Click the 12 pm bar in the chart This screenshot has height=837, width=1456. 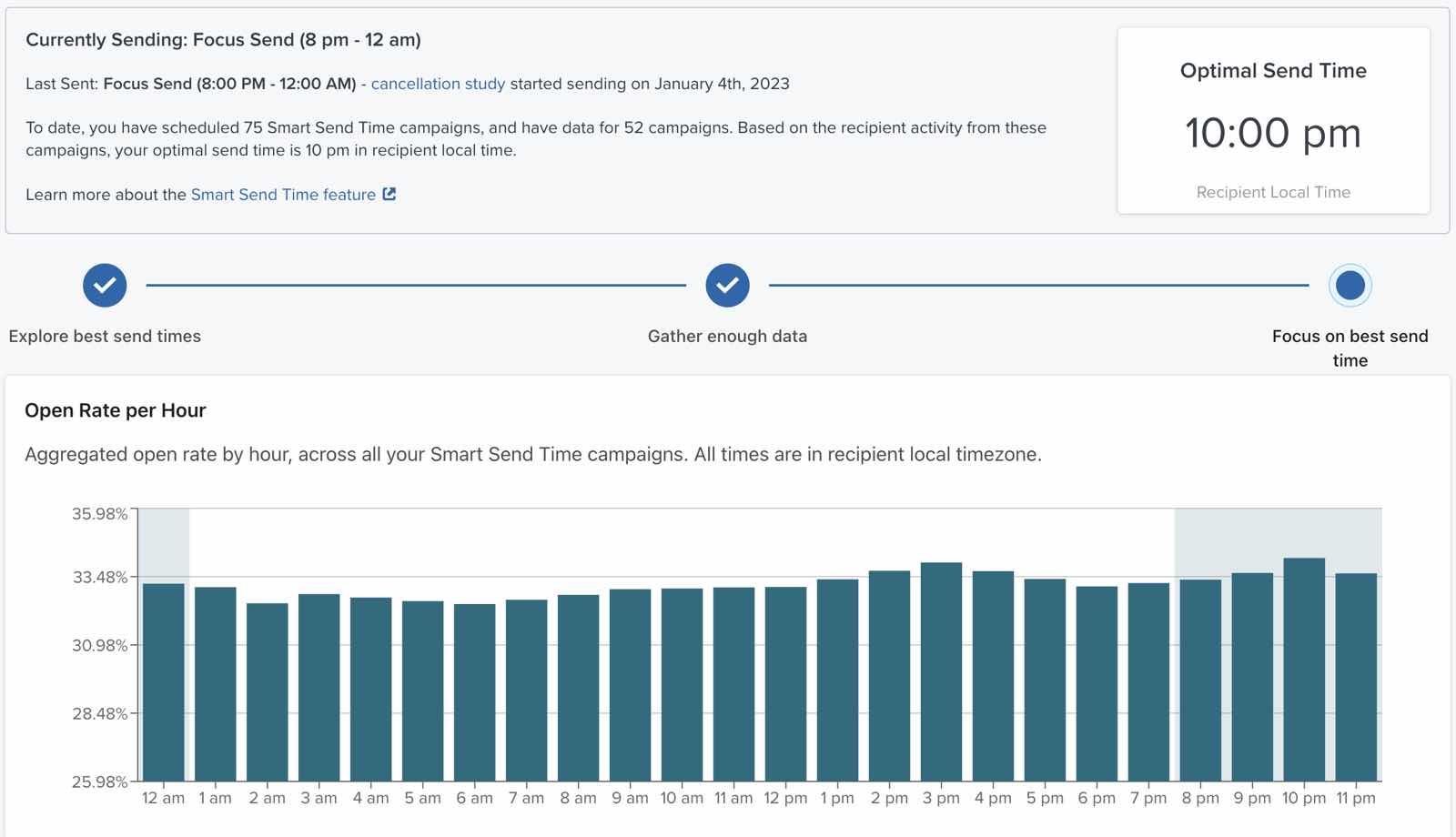(785, 684)
